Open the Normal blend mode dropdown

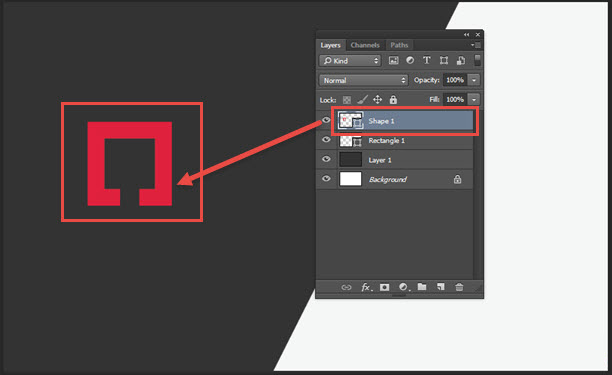(363, 80)
